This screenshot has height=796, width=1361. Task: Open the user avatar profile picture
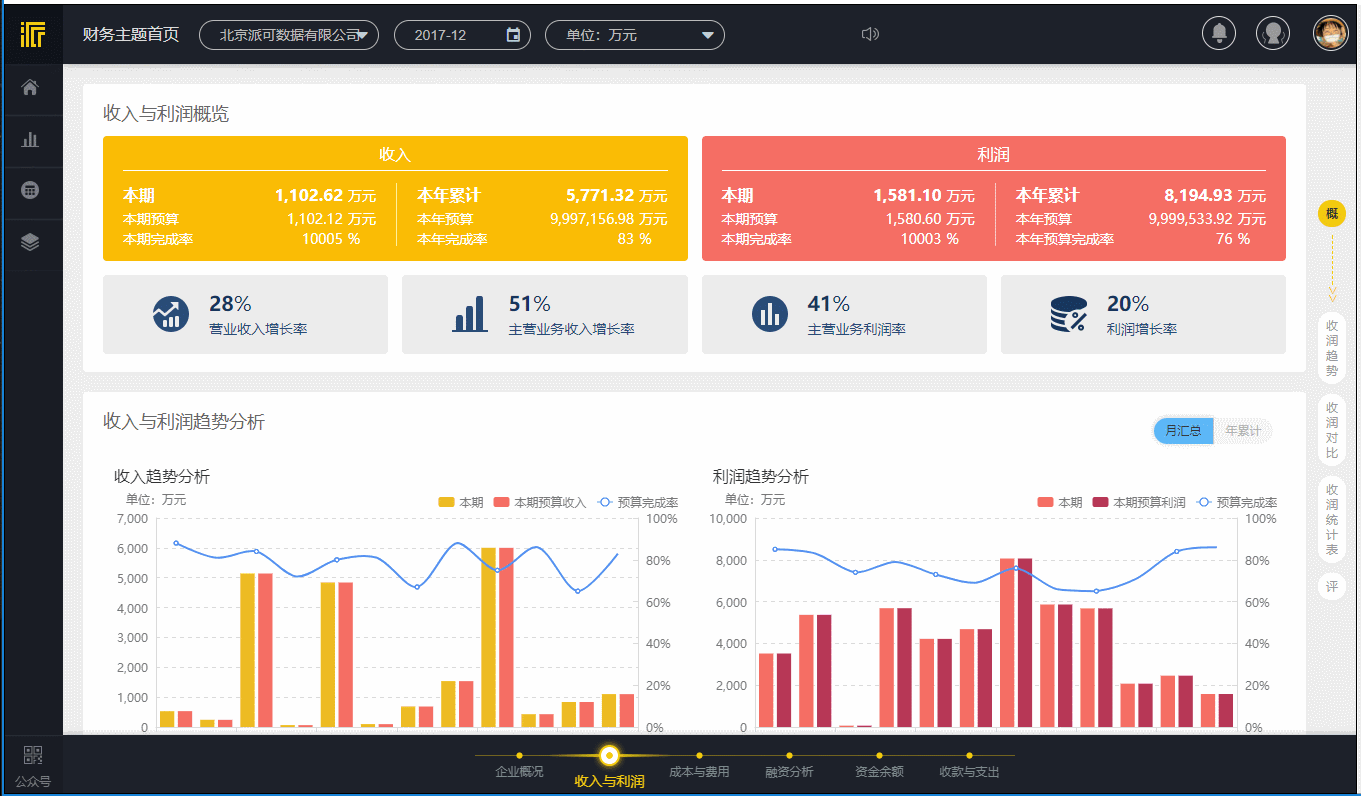tap(1330, 34)
